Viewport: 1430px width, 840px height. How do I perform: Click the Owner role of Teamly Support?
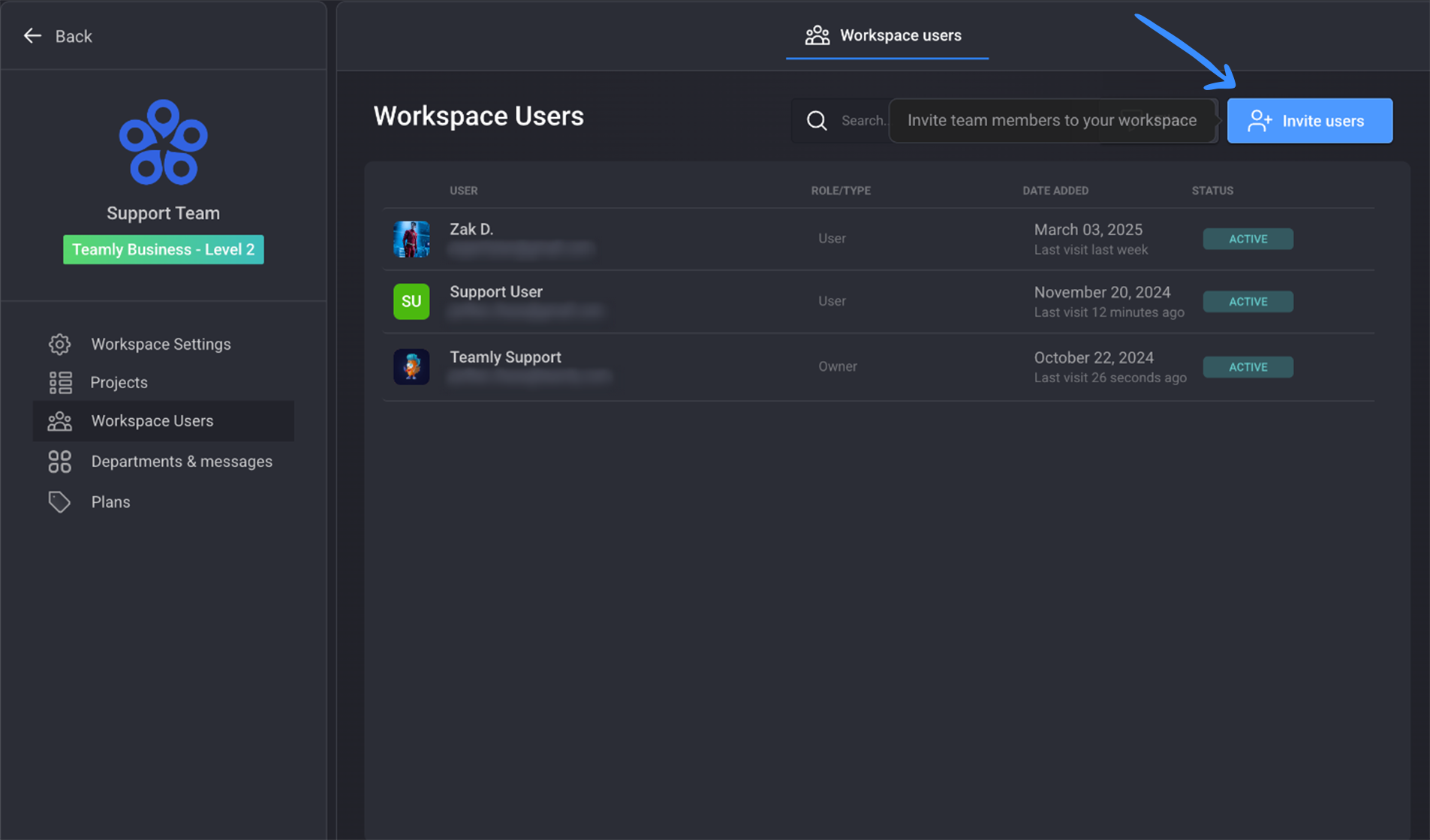tap(838, 366)
